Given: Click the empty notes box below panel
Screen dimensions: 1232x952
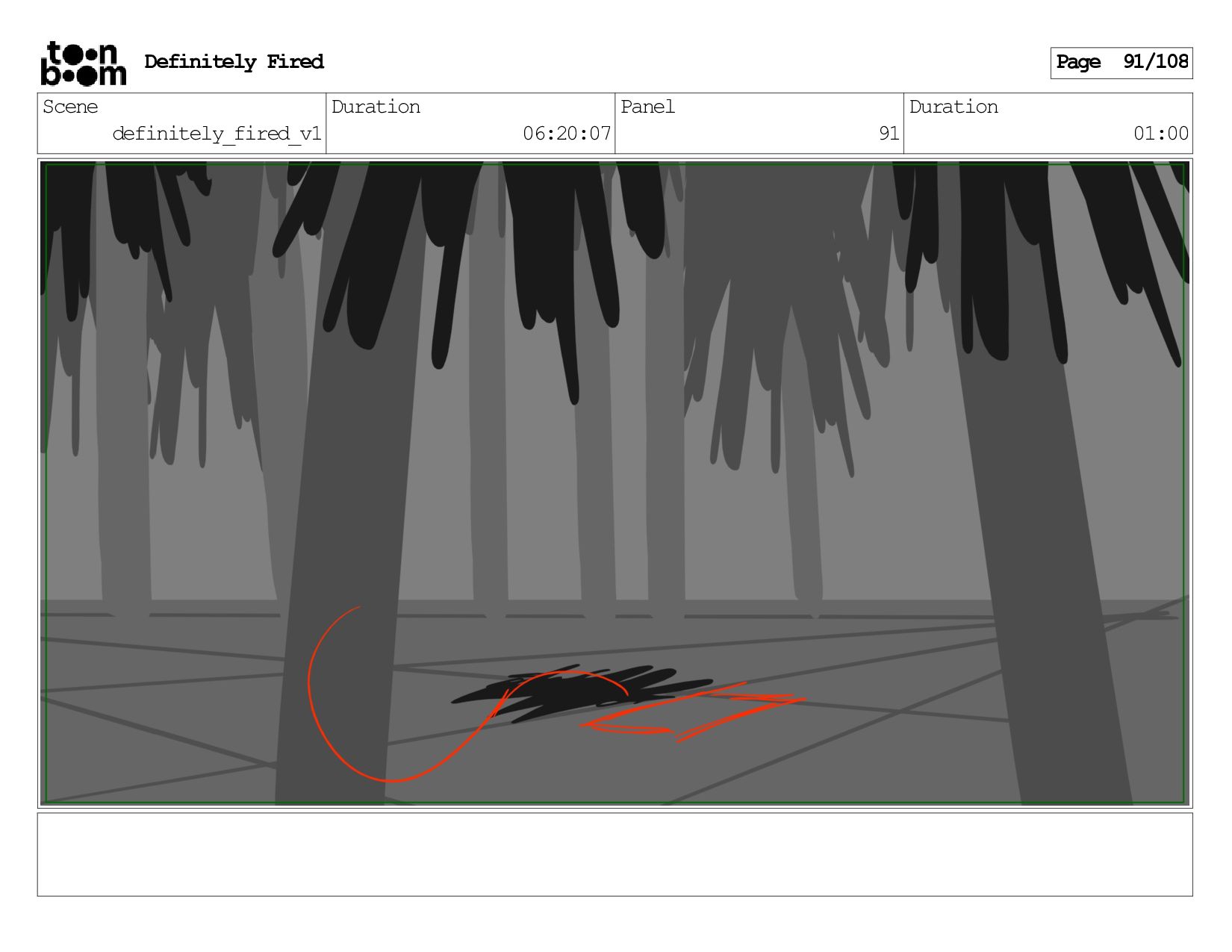Looking at the screenshot, I should coord(615,854).
